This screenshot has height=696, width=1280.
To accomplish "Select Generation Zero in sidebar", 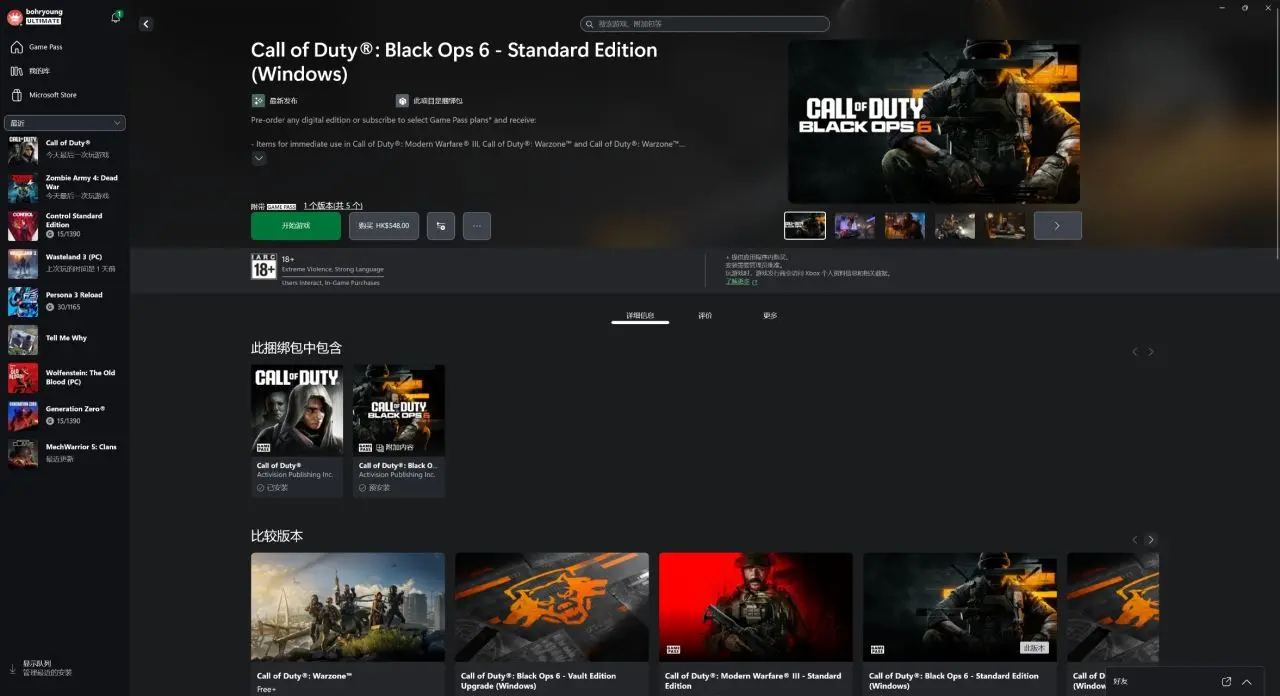I will (x=64, y=416).
